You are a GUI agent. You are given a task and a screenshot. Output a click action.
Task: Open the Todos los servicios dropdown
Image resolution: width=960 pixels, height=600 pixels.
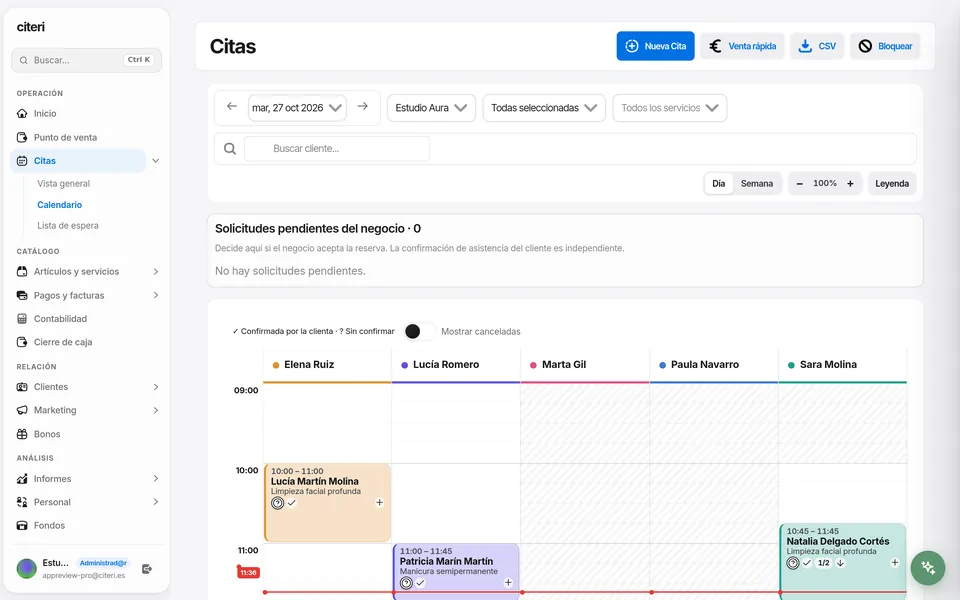[x=670, y=108]
